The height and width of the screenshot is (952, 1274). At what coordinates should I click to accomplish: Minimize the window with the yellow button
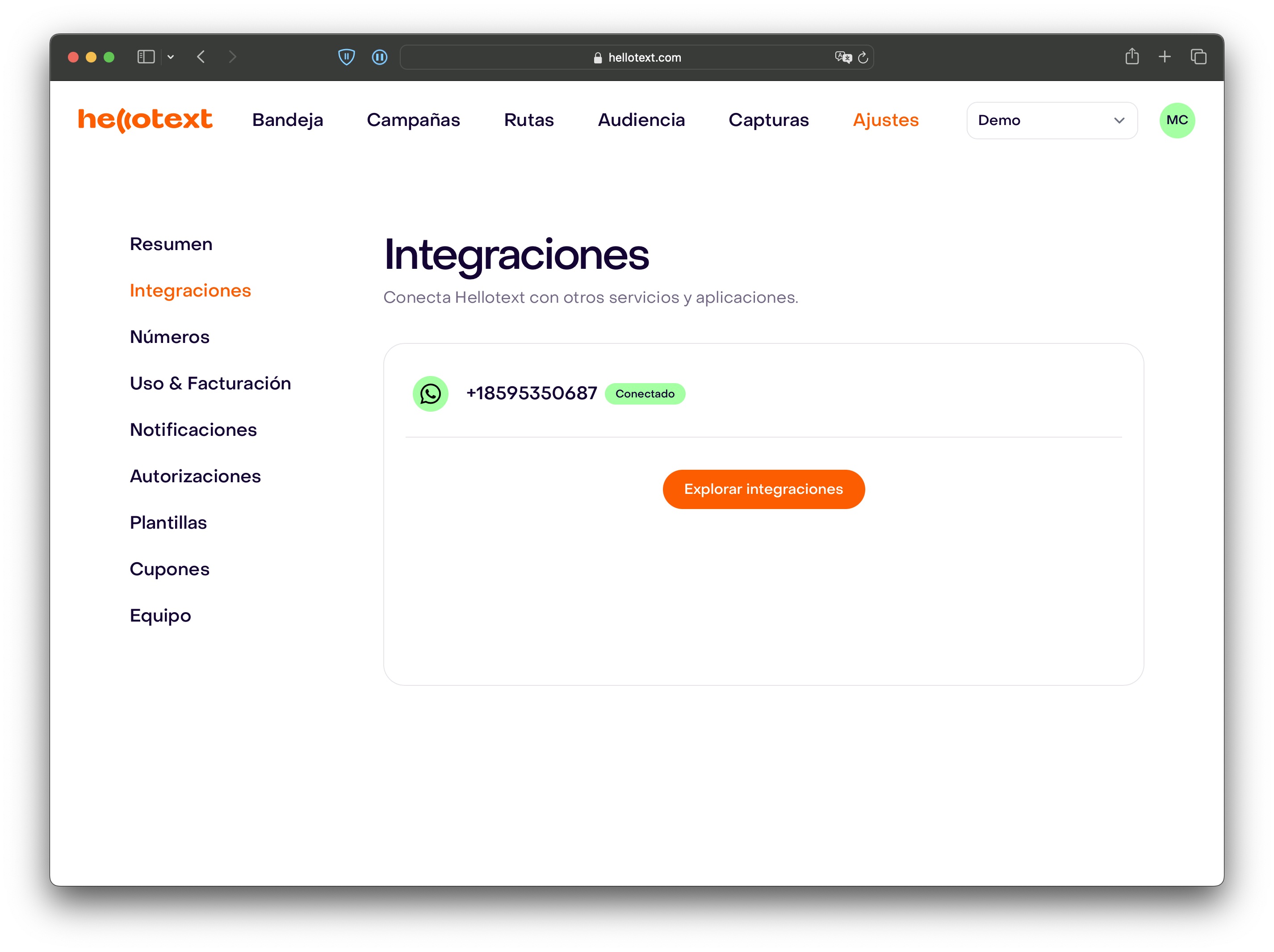coord(91,57)
